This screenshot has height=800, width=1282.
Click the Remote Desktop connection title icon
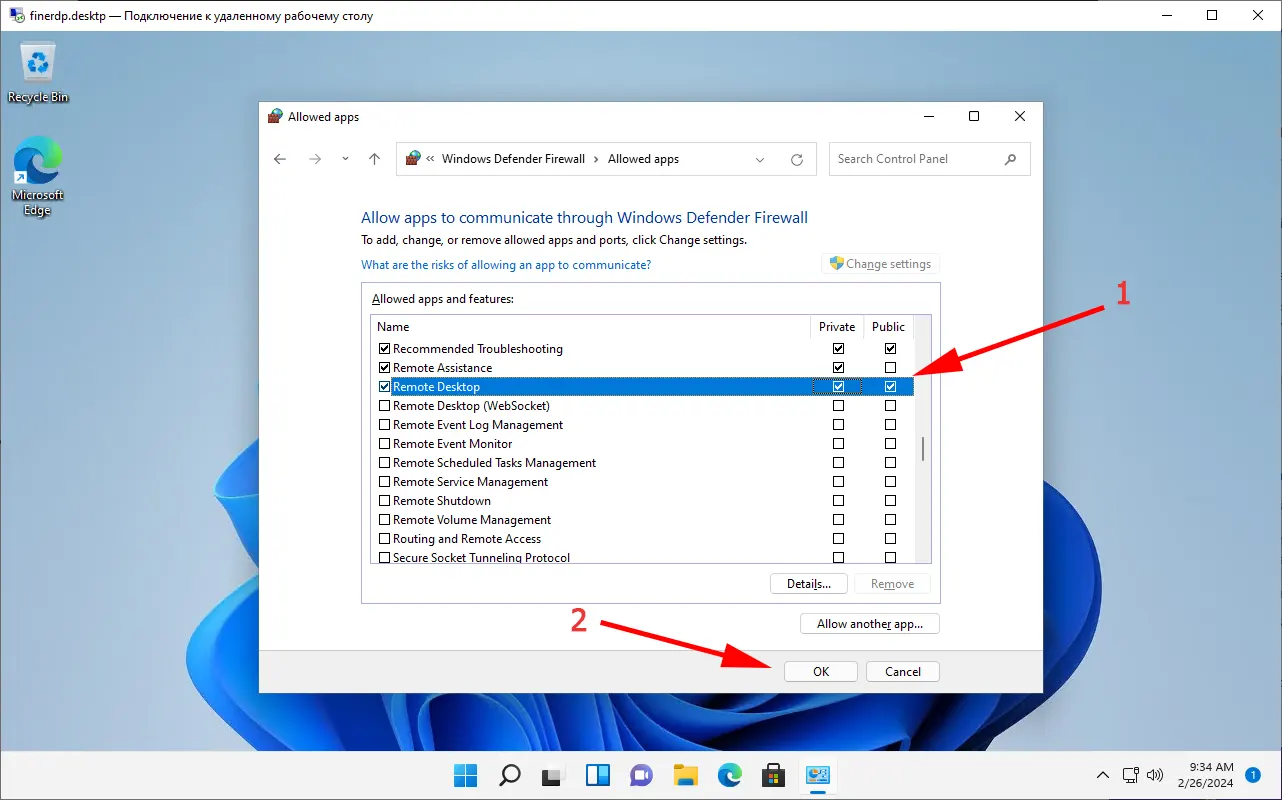17,16
